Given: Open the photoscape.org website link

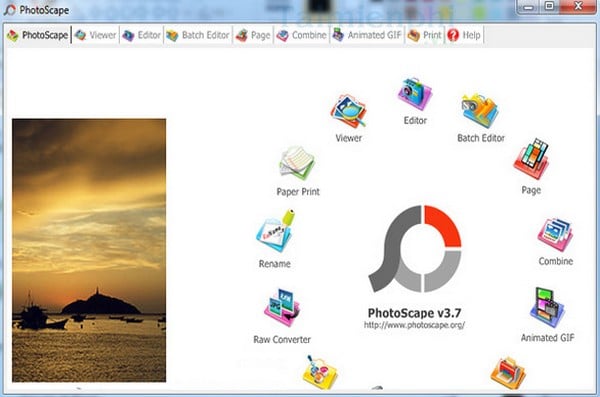Looking at the screenshot, I should (x=414, y=325).
